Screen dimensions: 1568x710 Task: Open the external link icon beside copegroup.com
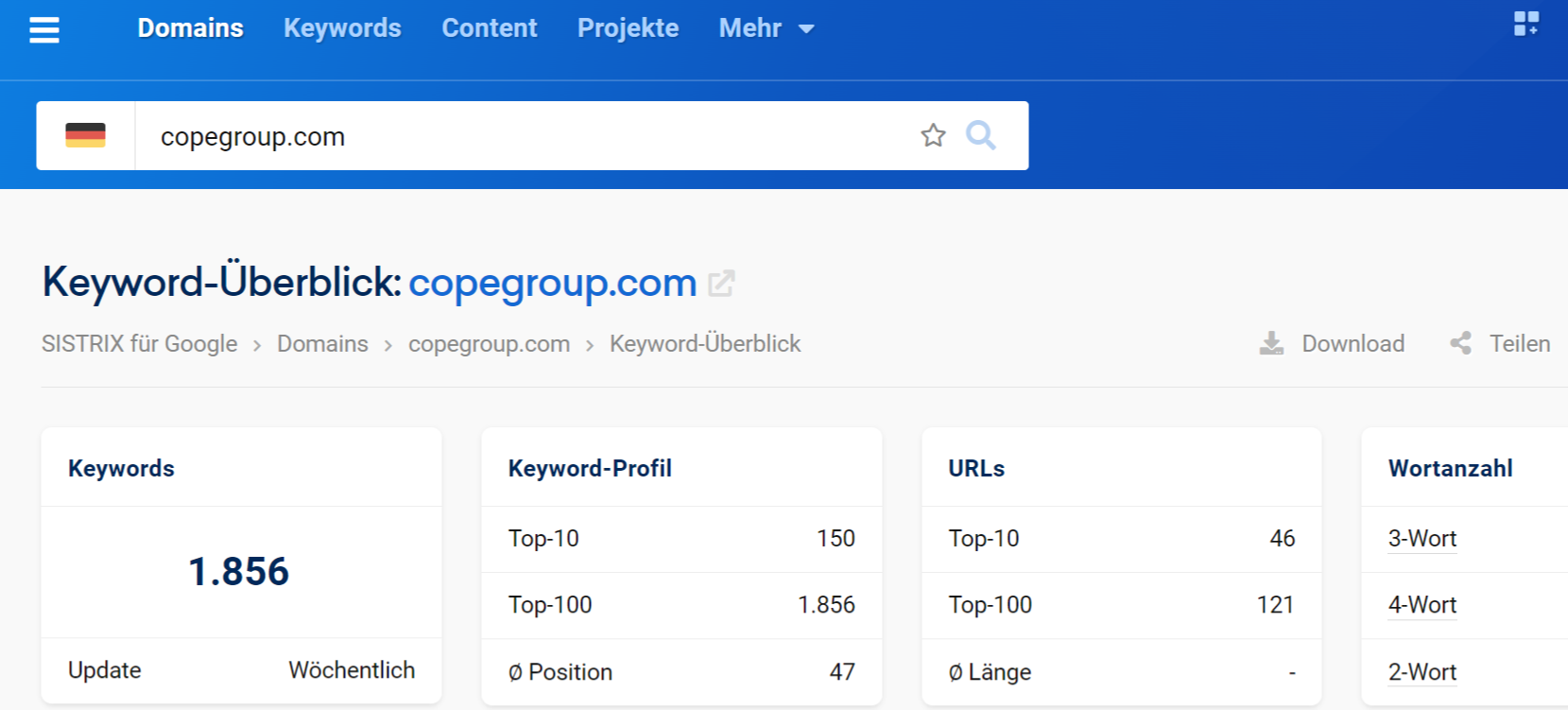pos(721,283)
